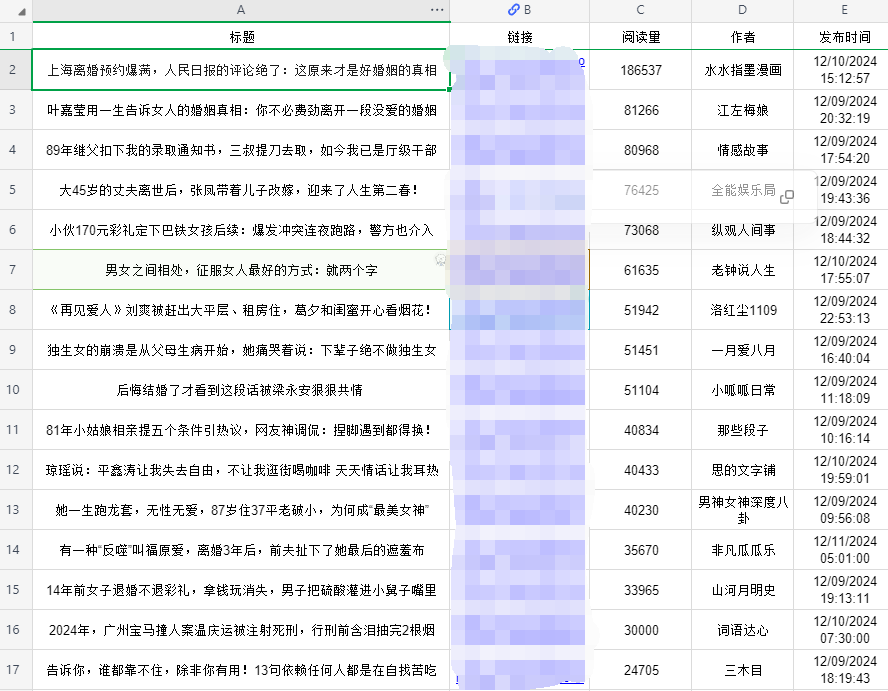Select author cell 小呱呱日常
The width and height of the screenshot is (888, 691).
tap(742, 390)
